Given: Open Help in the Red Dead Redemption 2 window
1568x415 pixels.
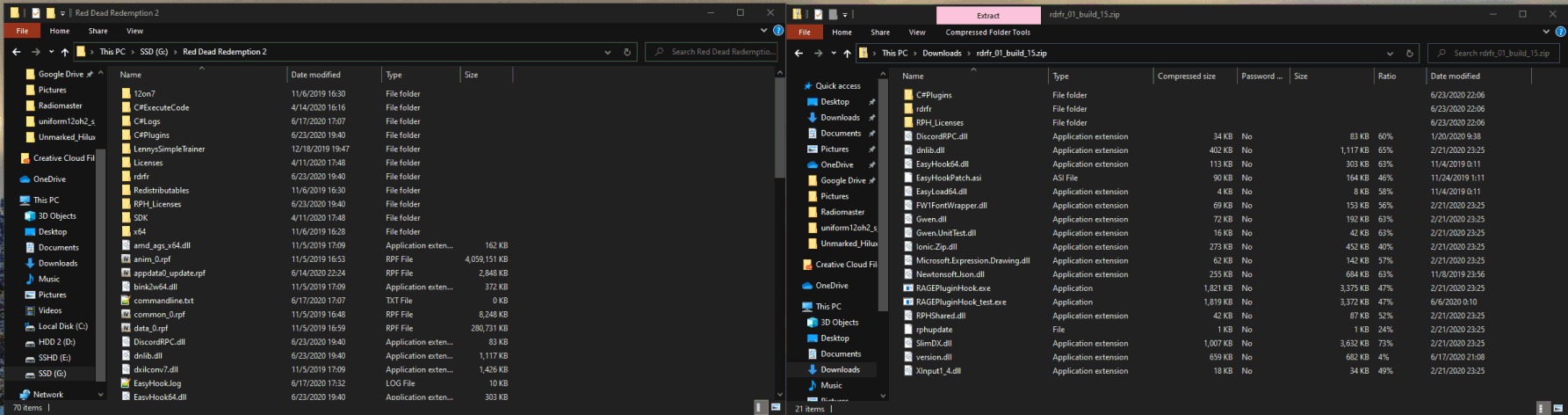Looking at the screenshot, I should pyautogui.click(x=777, y=31).
